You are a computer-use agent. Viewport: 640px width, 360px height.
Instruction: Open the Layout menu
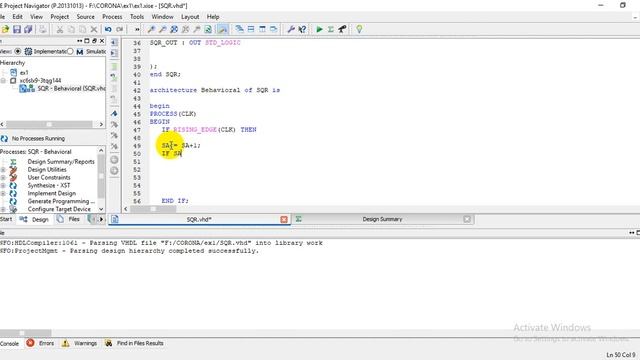190,17
